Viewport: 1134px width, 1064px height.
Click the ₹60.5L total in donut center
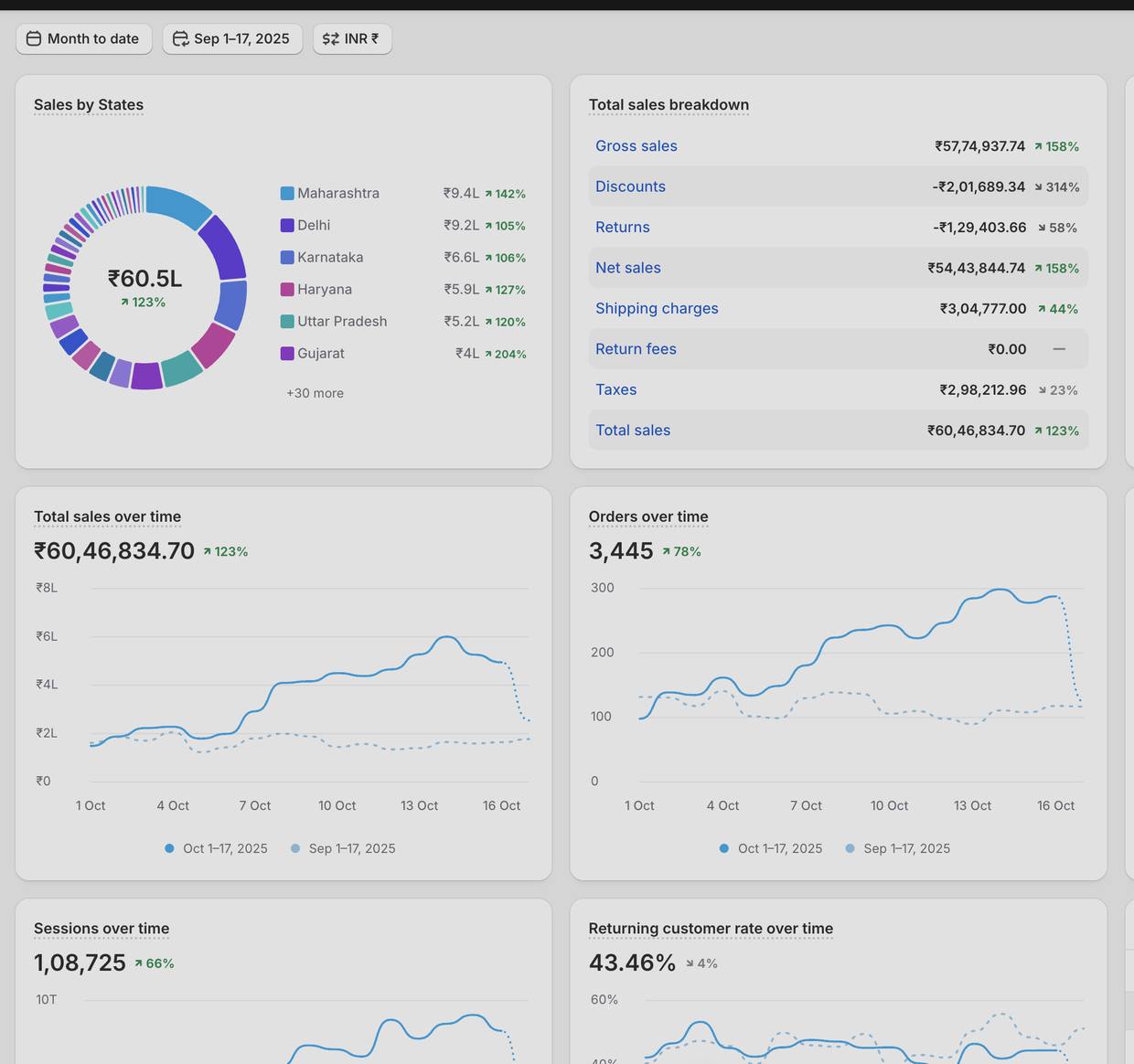(x=144, y=278)
